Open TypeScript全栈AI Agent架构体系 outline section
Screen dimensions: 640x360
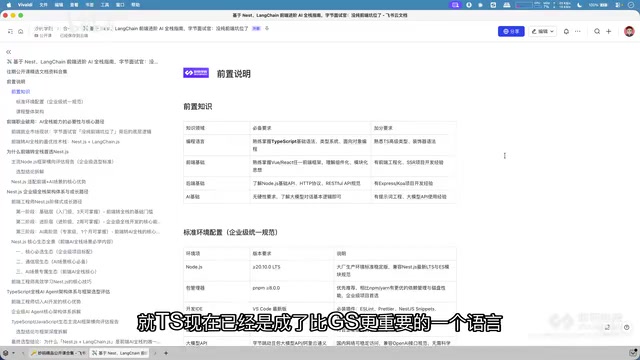point(58,291)
